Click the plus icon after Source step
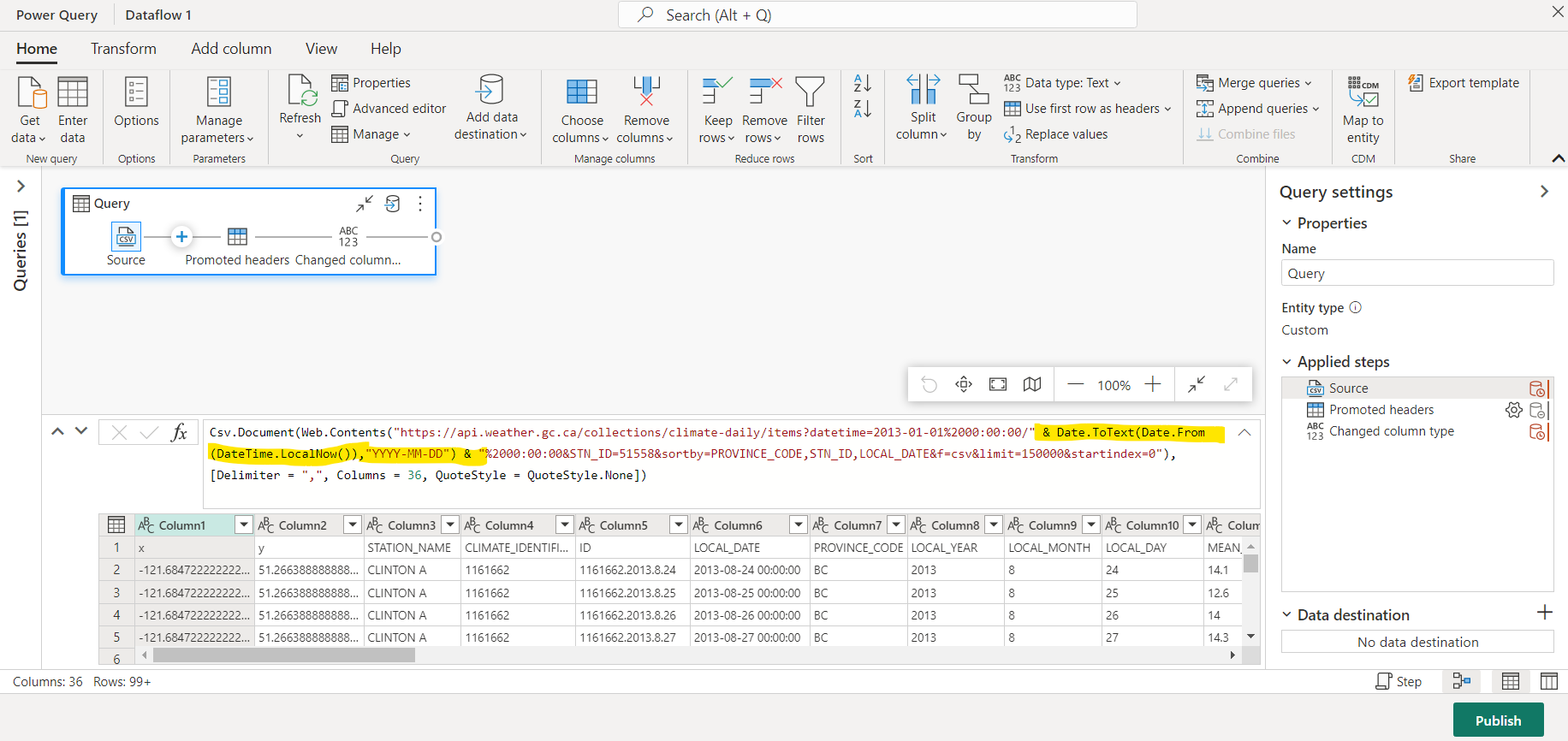 click(181, 237)
